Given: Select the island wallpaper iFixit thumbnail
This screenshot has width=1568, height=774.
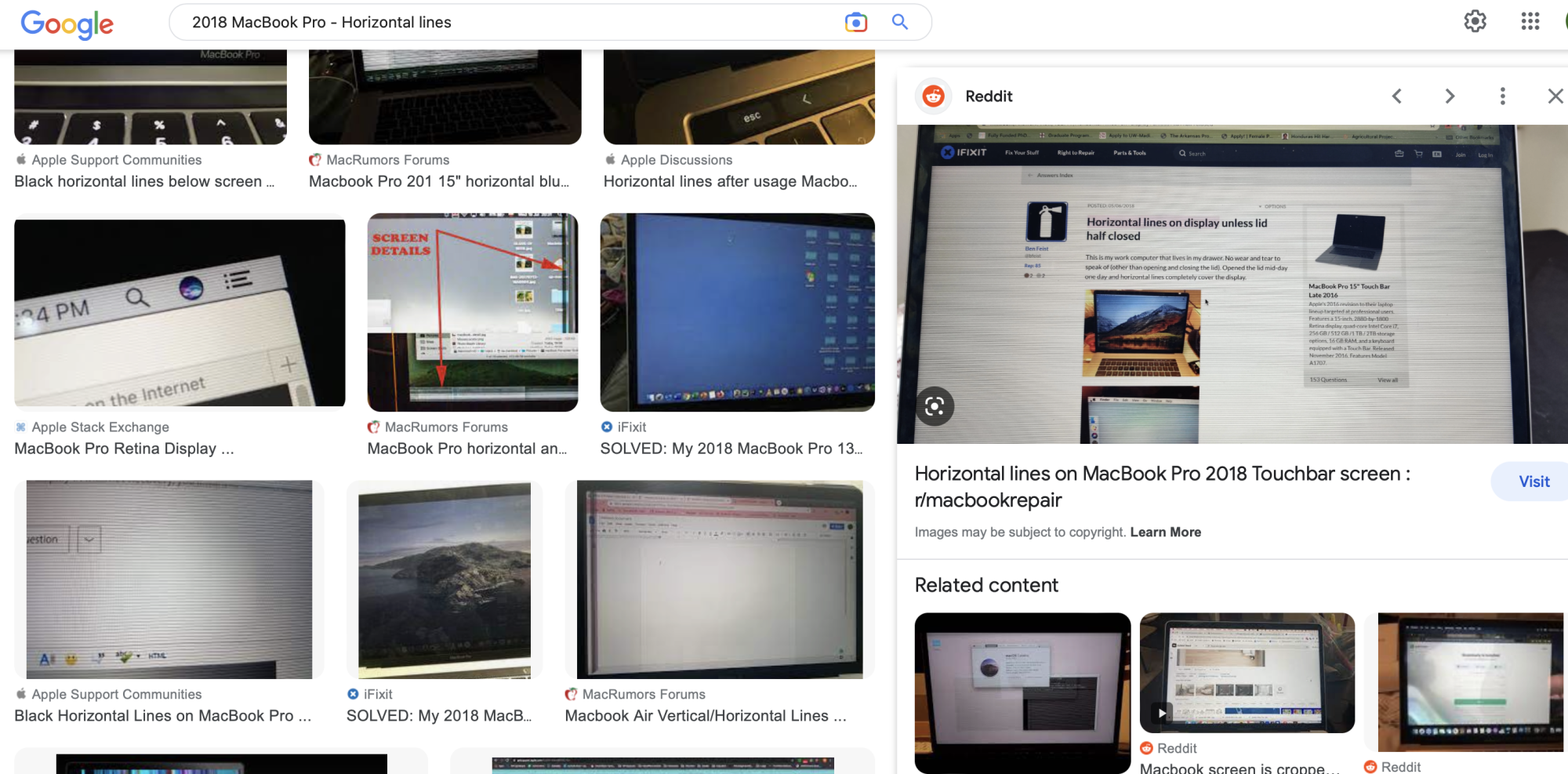Looking at the screenshot, I should pos(445,580).
